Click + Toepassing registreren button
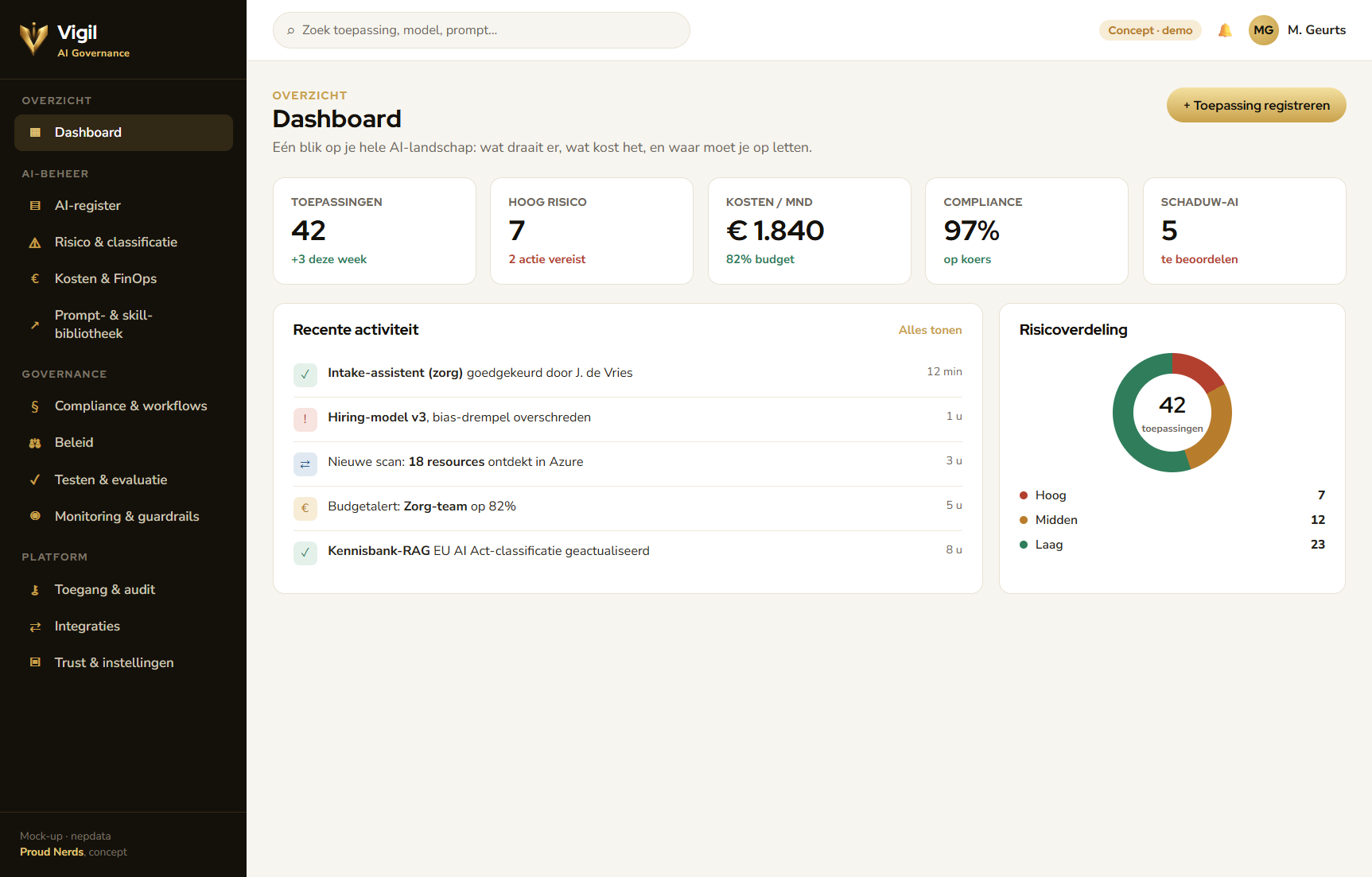 (x=1256, y=105)
